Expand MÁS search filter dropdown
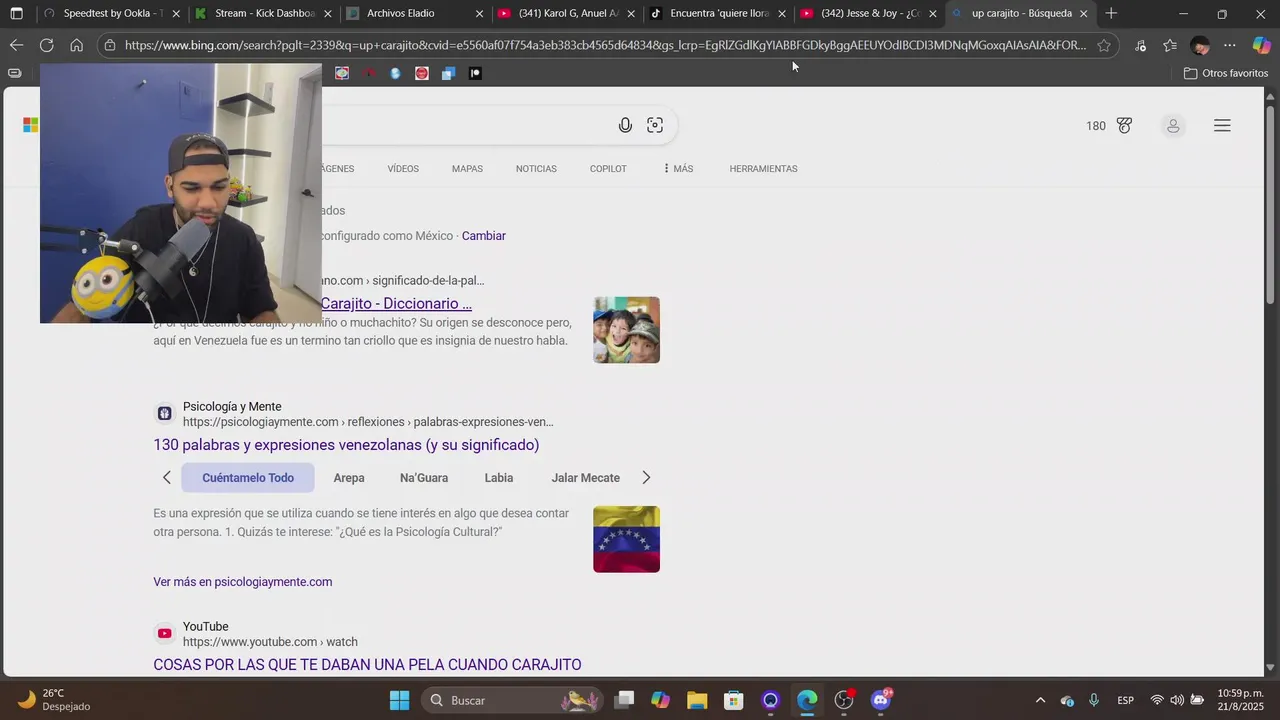Screen dimensions: 1280x720 pyautogui.click(x=678, y=169)
